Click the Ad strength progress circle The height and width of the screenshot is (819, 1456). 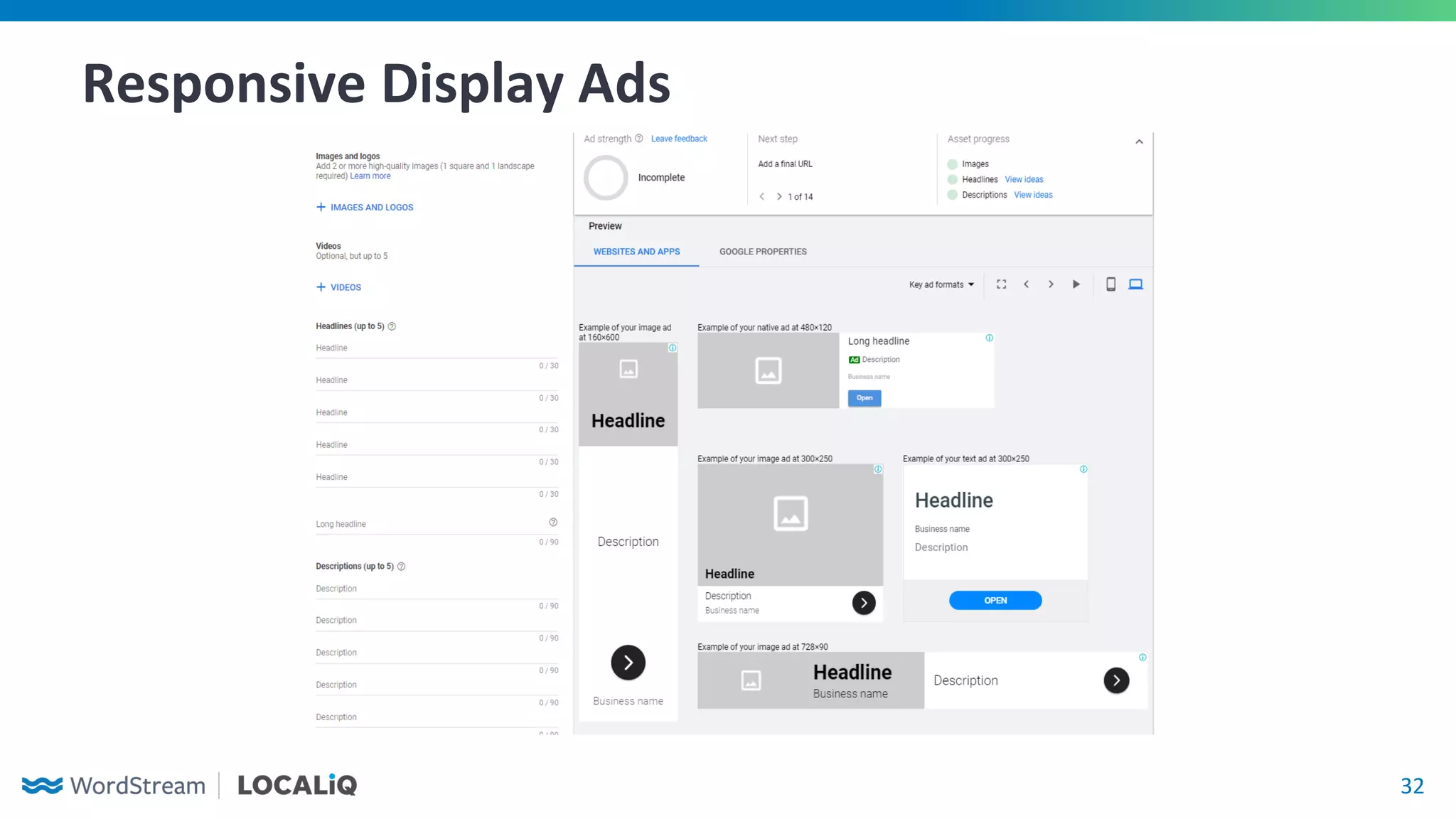[x=606, y=178]
